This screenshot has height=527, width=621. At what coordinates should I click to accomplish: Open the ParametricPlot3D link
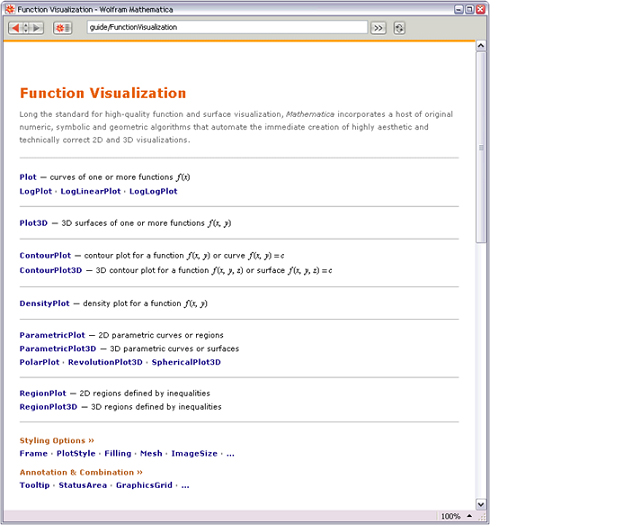[x=58, y=348]
